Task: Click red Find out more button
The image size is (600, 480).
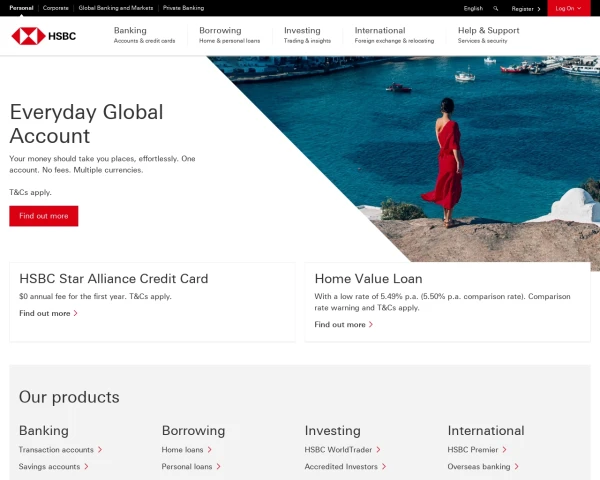Action: pos(44,216)
